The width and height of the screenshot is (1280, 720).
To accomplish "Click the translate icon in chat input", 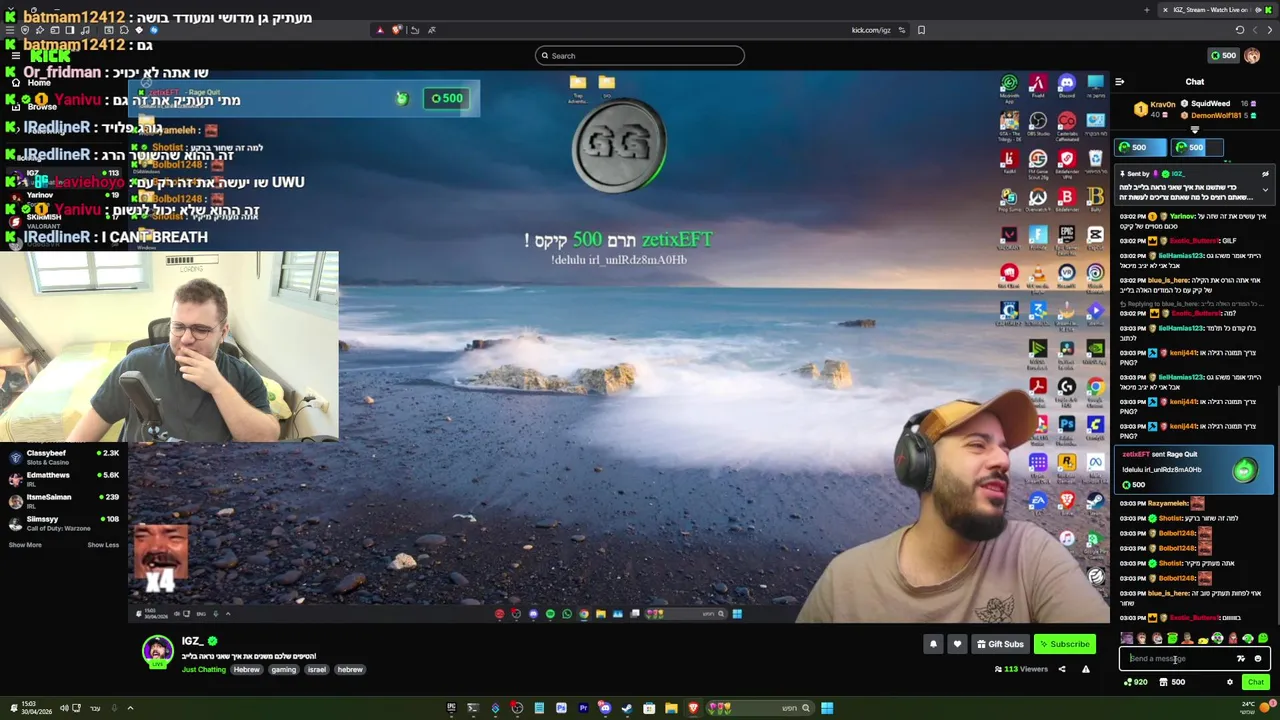I will coord(1241,659).
